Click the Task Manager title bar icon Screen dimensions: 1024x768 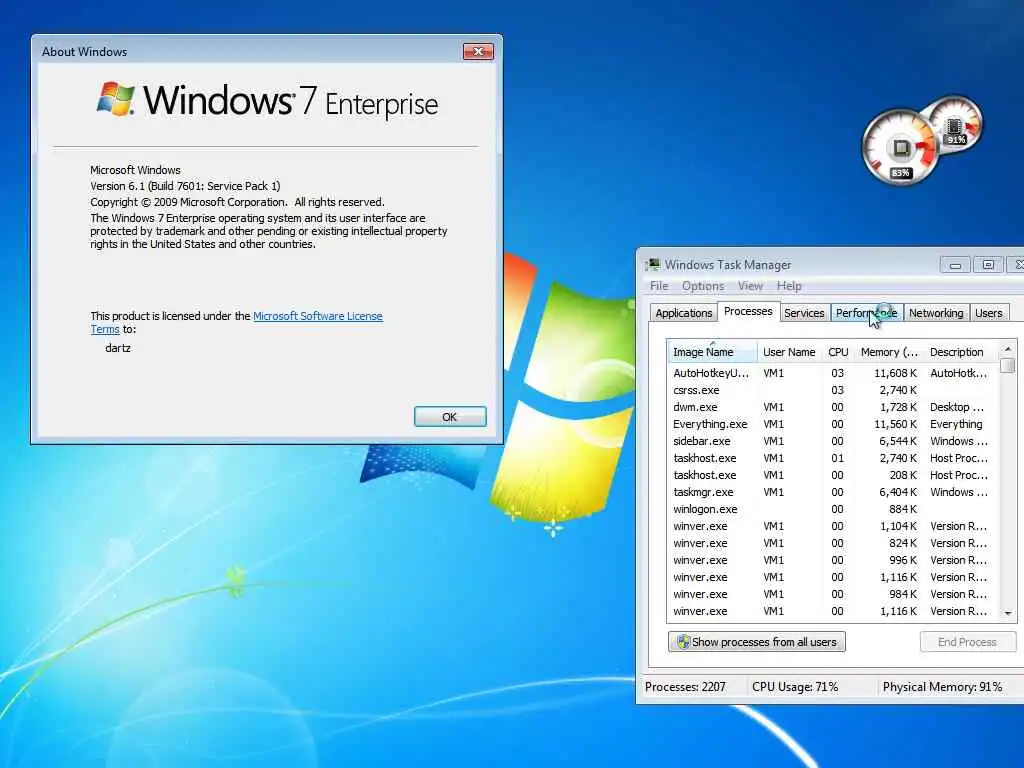coord(652,264)
